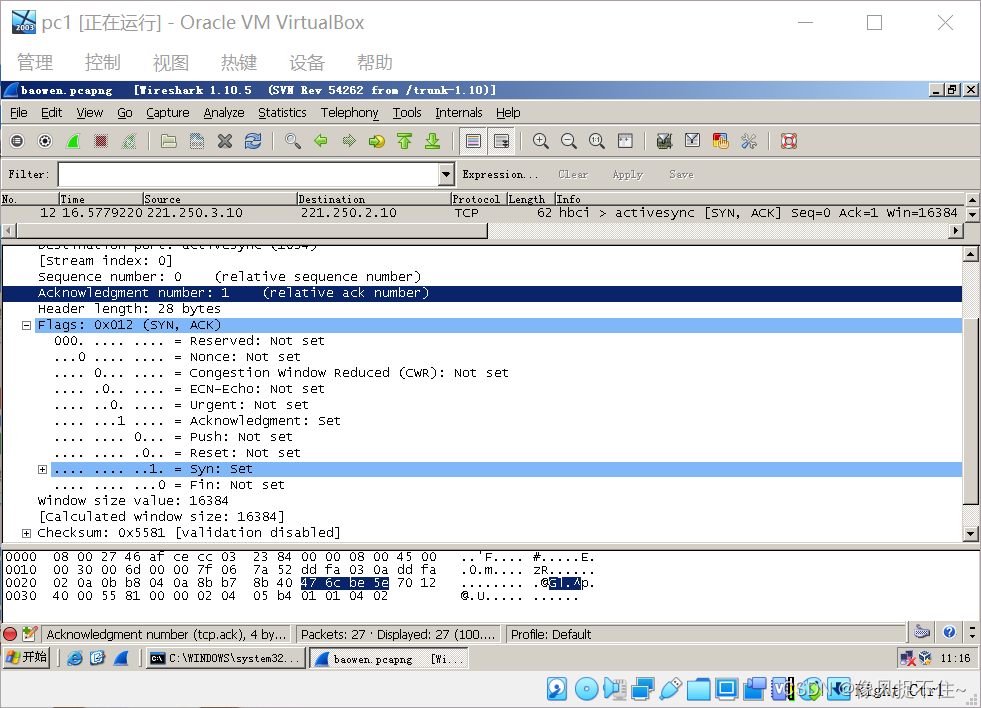Screen dimensions: 981x708
Task: Click the packet list horizontal scrollbar thumb
Action: [x=252, y=231]
